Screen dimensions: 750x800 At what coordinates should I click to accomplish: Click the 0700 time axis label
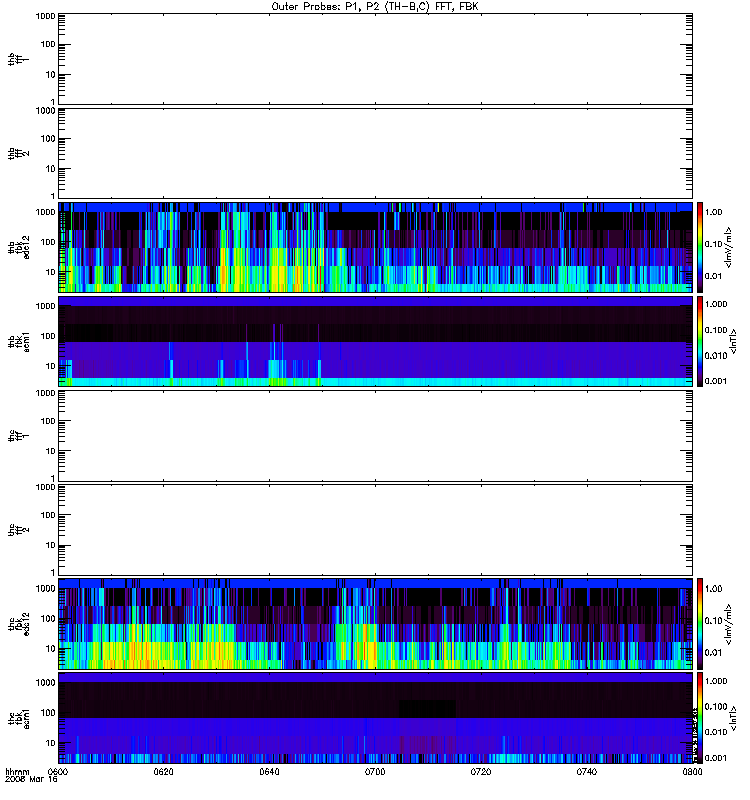pos(375,772)
